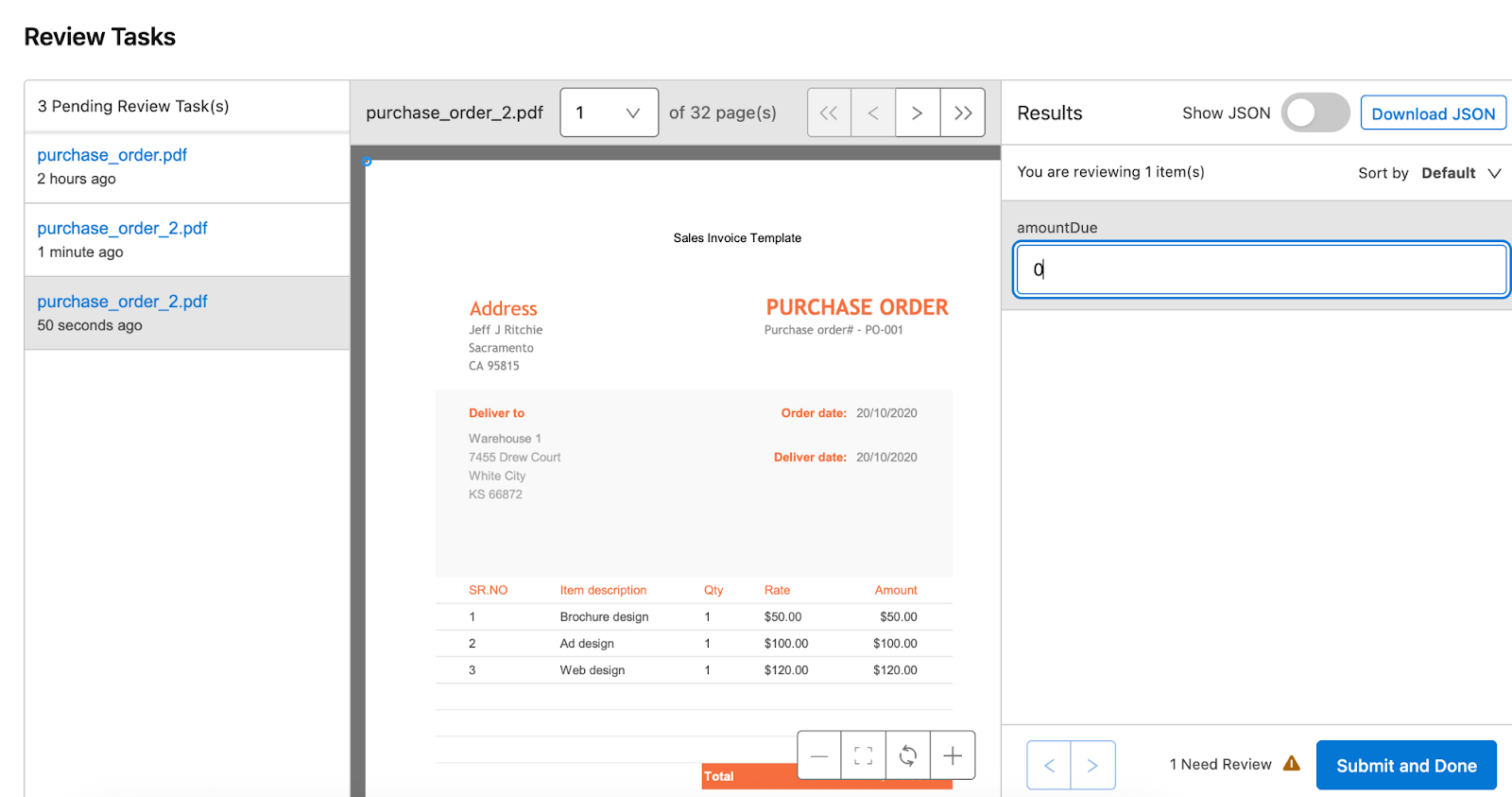Viewport: 1512px width, 797px height.
Task: Click the Total label in document
Action: click(x=718, y=776)
